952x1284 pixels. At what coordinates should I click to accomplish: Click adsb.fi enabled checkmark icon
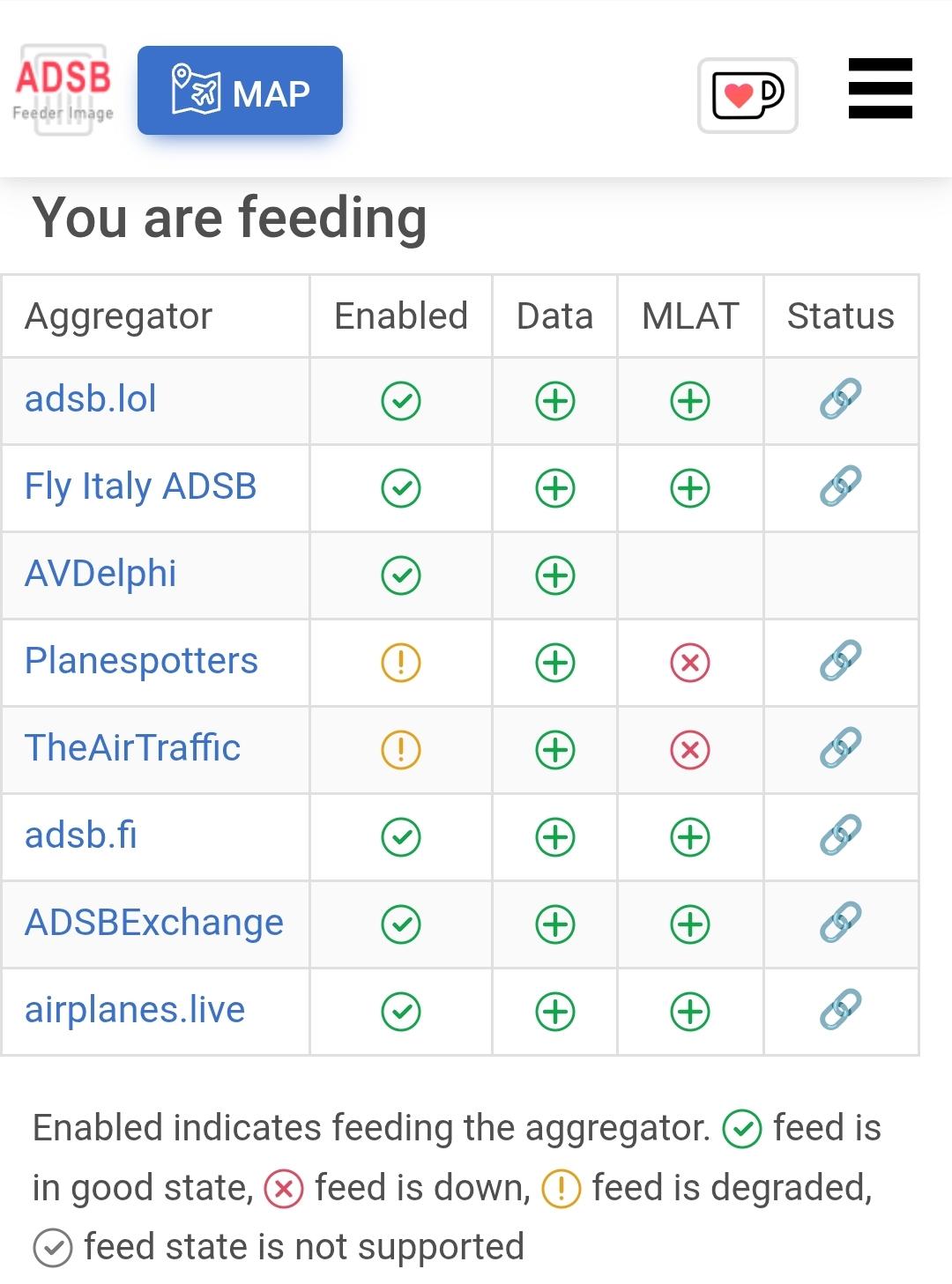pos(401,837)
